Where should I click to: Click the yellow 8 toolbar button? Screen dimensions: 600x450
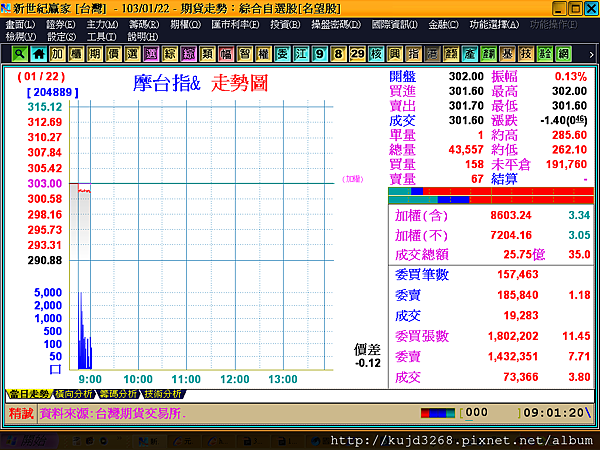coord(338,54)
